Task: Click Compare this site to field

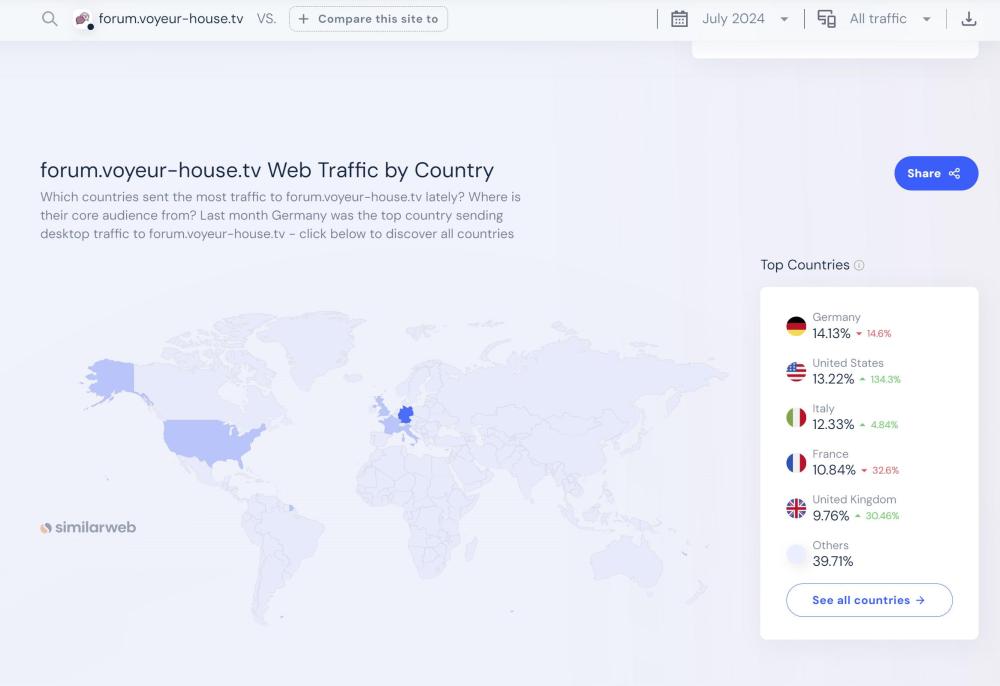Action: click(368, 19)
